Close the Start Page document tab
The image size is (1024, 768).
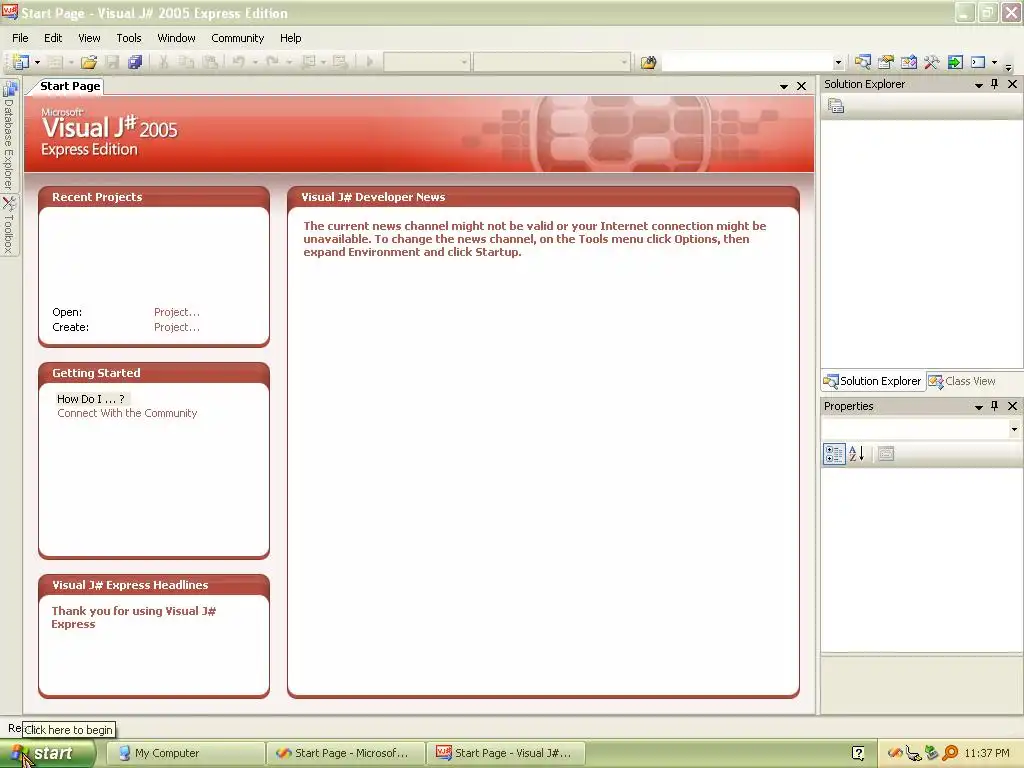pyautogui.click(x=801, y=86)
